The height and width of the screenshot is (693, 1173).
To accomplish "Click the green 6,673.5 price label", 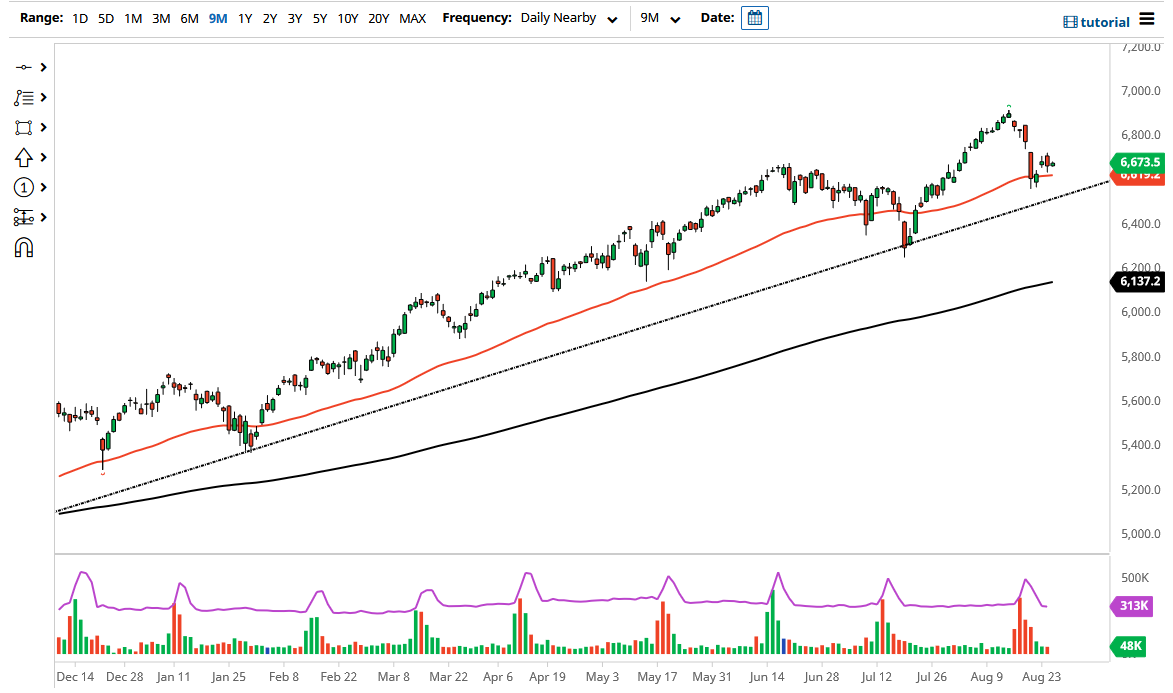I will pos(1139,161).
